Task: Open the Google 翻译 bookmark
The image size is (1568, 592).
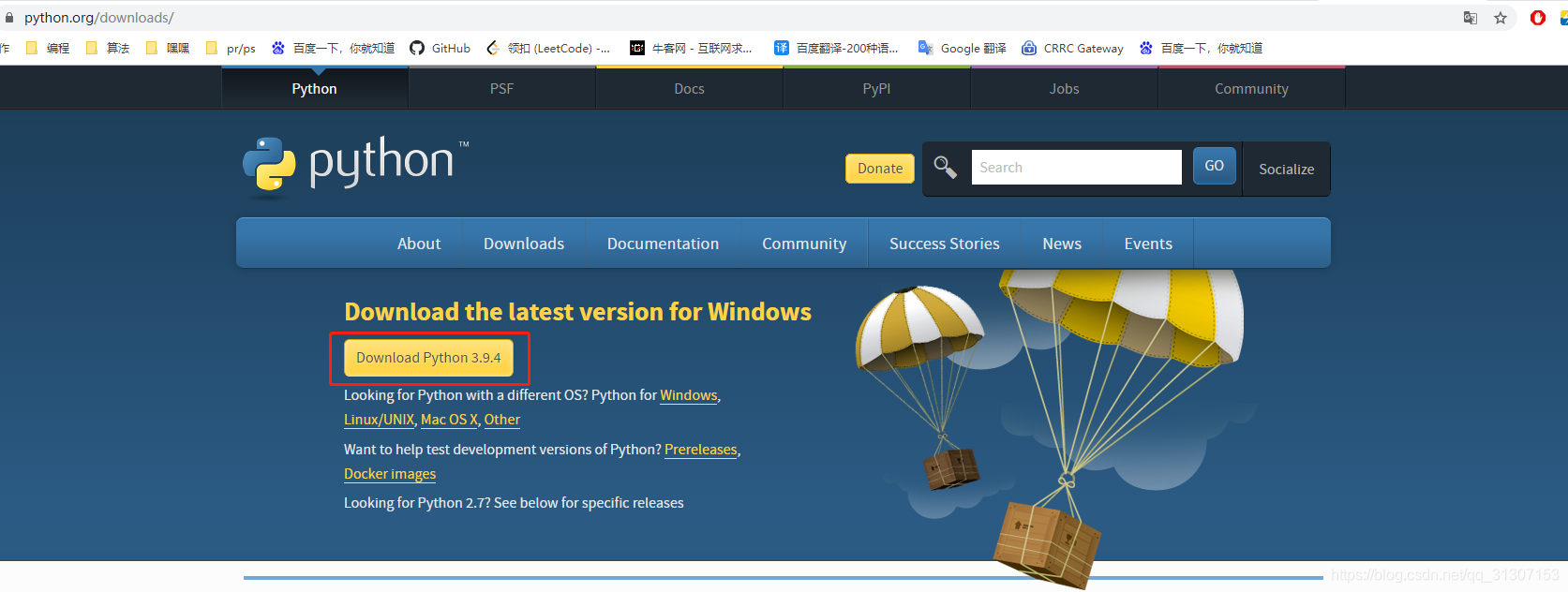Action: tap(963, 48)
